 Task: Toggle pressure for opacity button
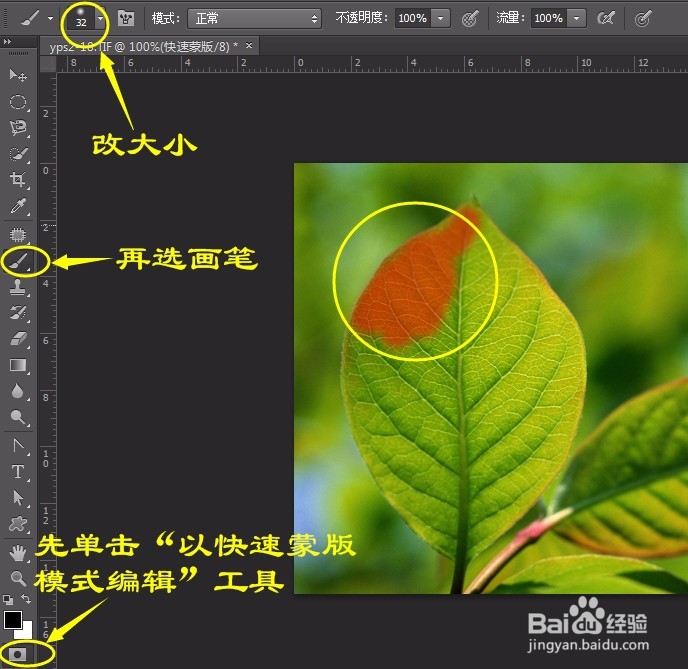[470, 18]
